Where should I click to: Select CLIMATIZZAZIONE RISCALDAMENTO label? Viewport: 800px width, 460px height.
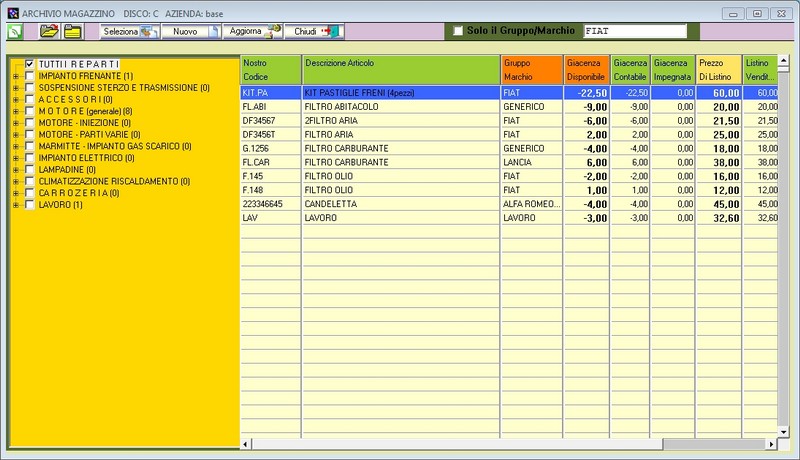tap(114, 182)
